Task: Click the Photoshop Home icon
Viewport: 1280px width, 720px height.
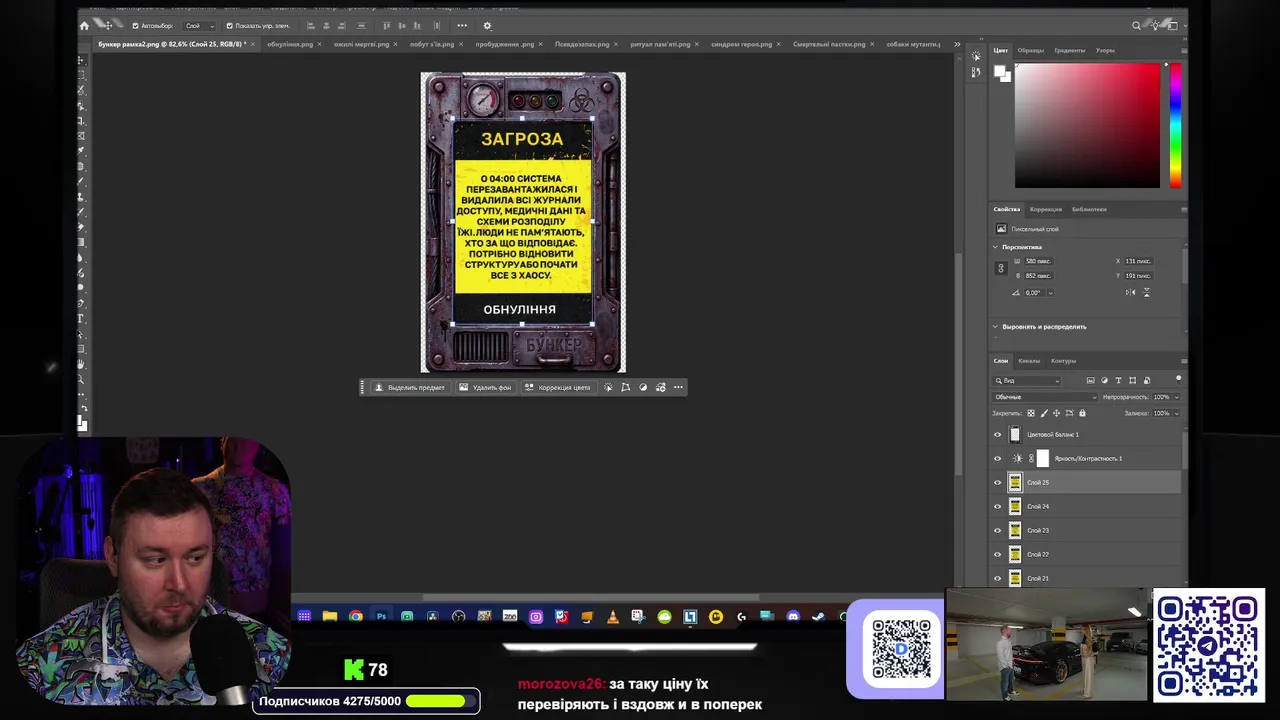Action: (x=84, y=26)
